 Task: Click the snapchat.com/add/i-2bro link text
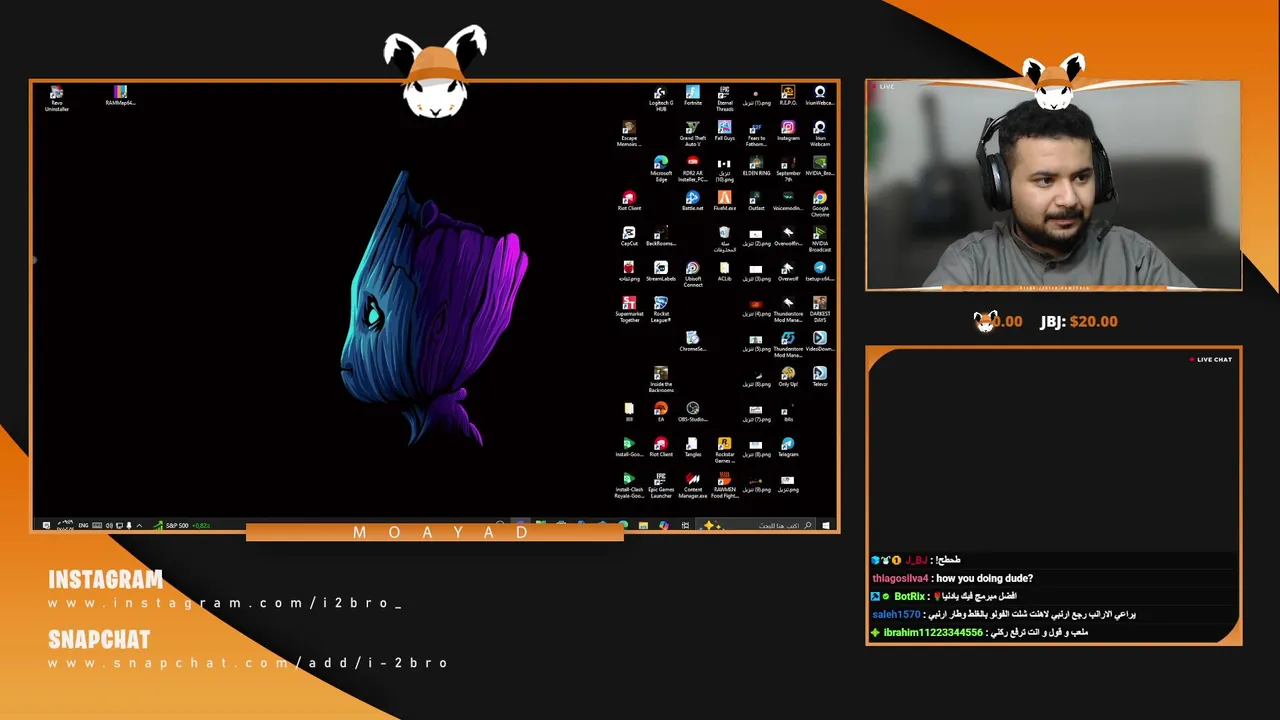(x=248, y=663)
